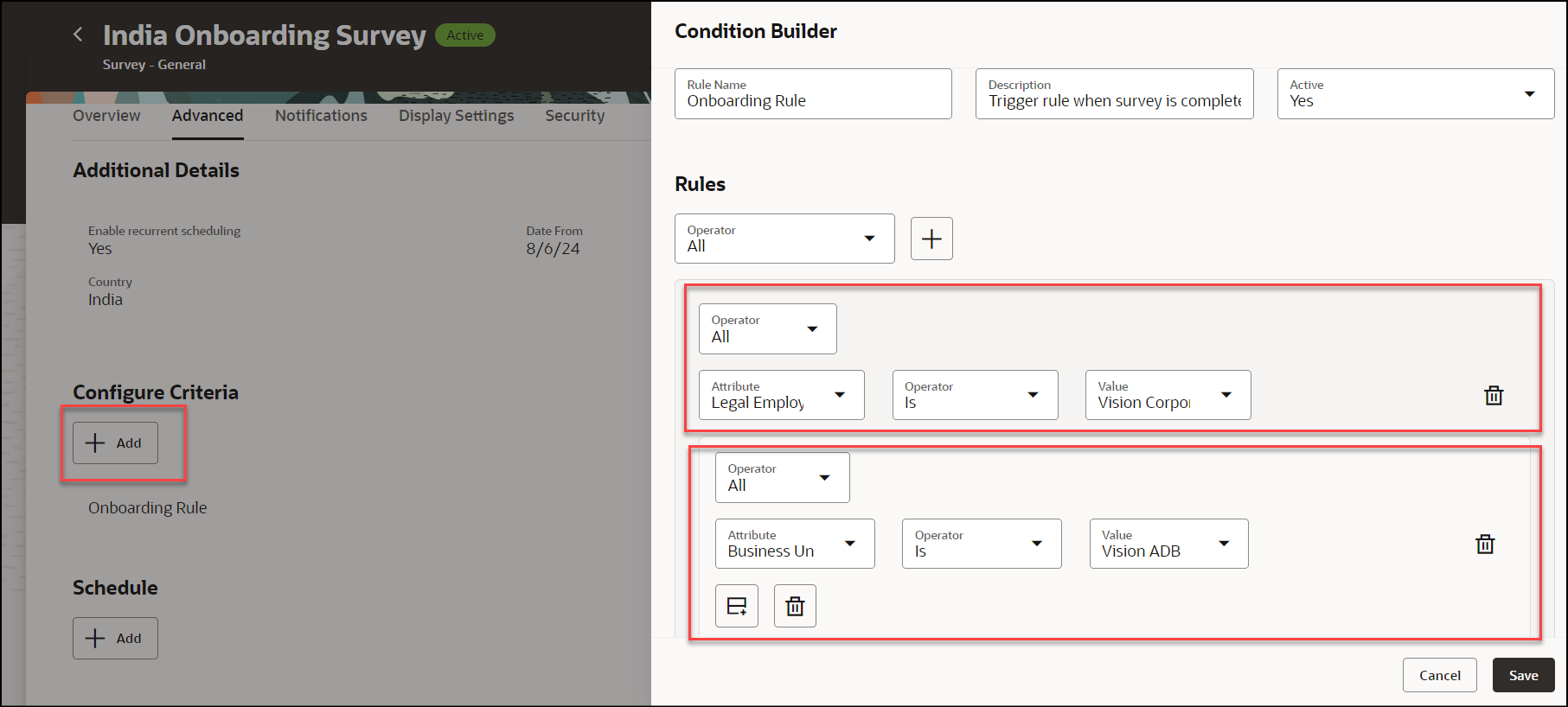1568x707 pixels.
Task: Open the Value dropdown showing Vision ADB
Action: [x=1169, y=544]
